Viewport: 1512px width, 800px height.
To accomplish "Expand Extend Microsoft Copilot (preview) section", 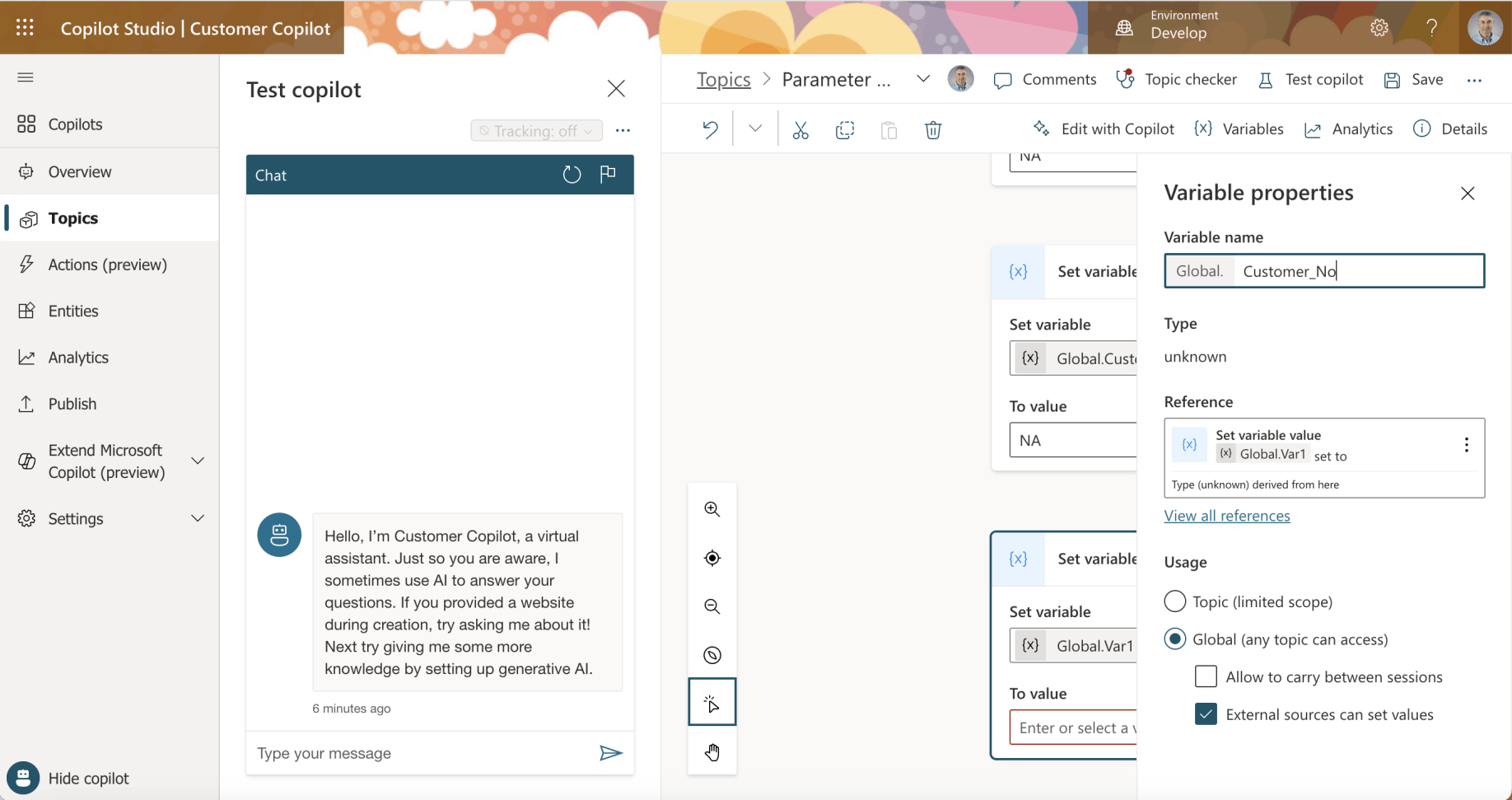I will point(198,461).
